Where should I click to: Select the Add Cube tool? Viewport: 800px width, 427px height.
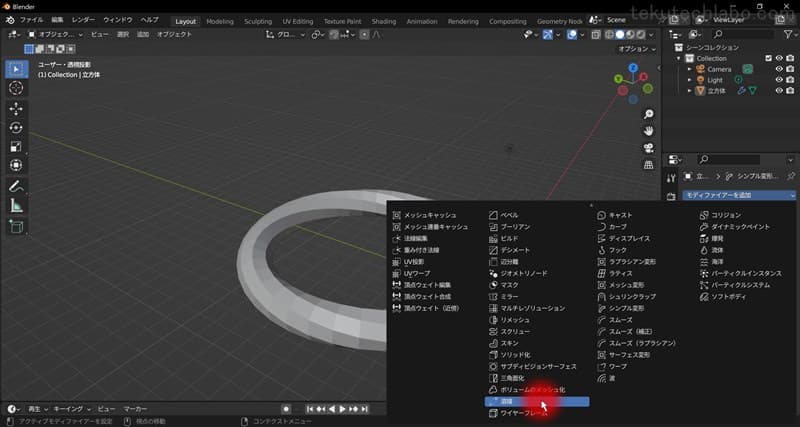pos(16,226)
